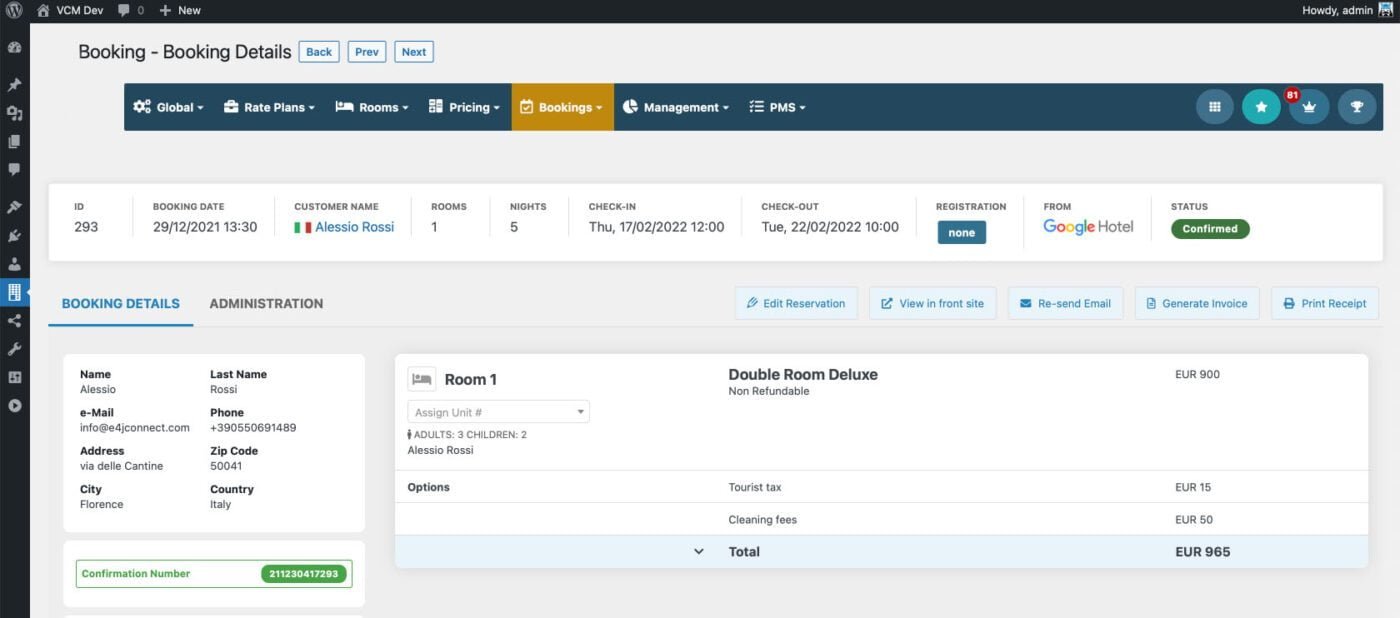Click the Confirmed status badge
1400x618 pixels.
pos(1210,229)
